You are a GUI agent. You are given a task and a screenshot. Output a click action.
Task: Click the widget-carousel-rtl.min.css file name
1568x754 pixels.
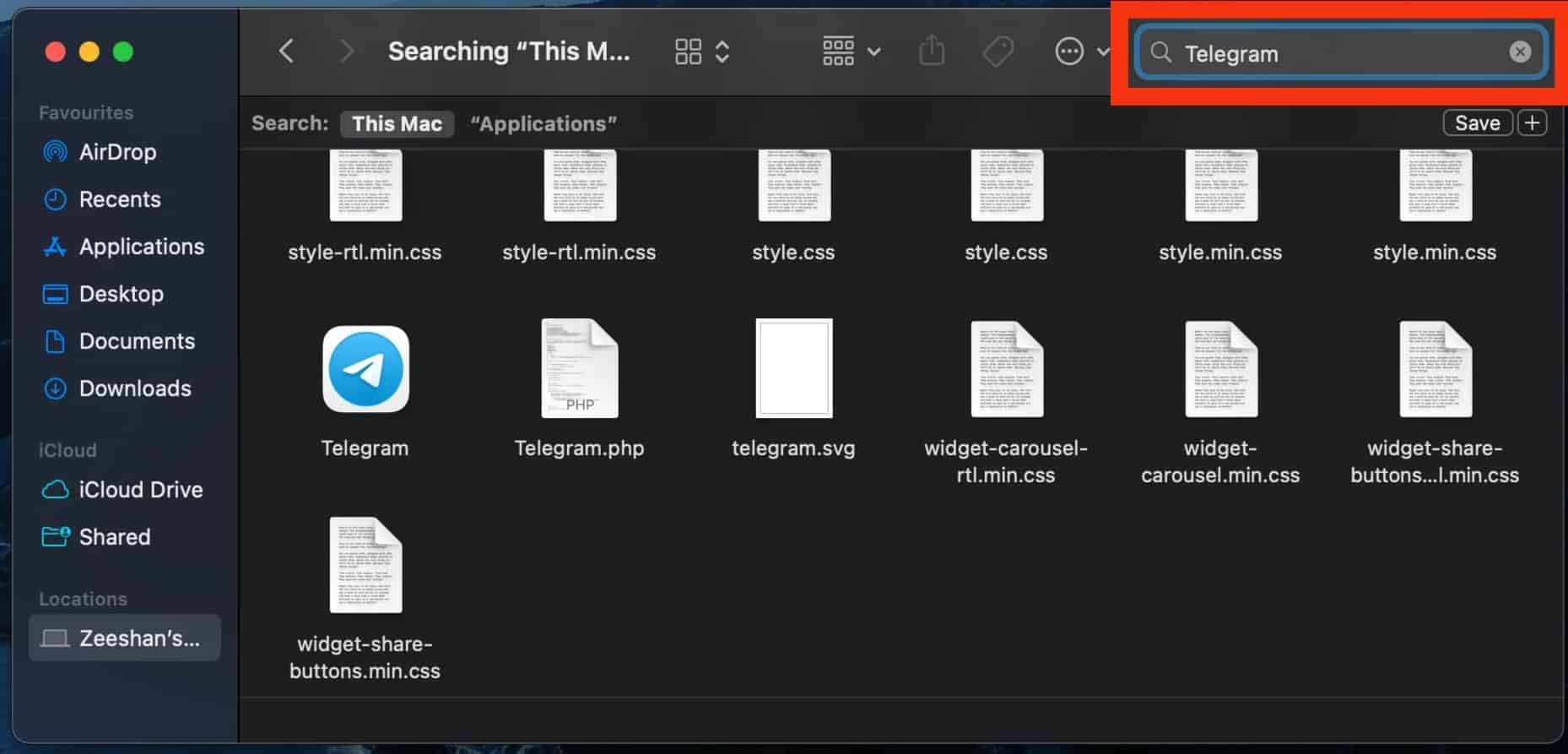1006,462
